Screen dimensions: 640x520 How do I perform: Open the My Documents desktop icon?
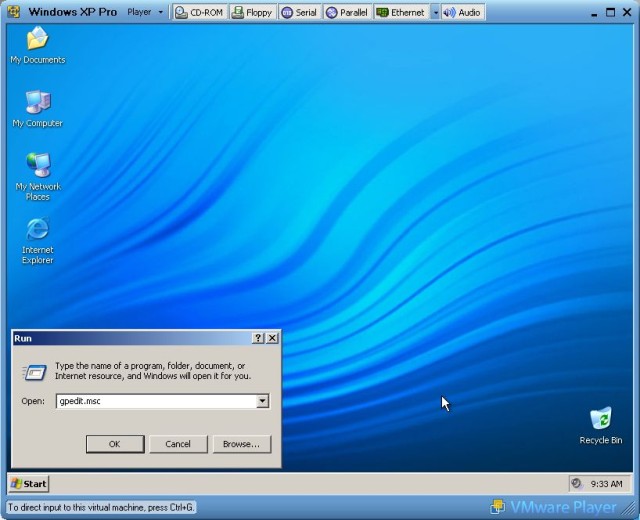pyautogui.click(x=38, y=45)
